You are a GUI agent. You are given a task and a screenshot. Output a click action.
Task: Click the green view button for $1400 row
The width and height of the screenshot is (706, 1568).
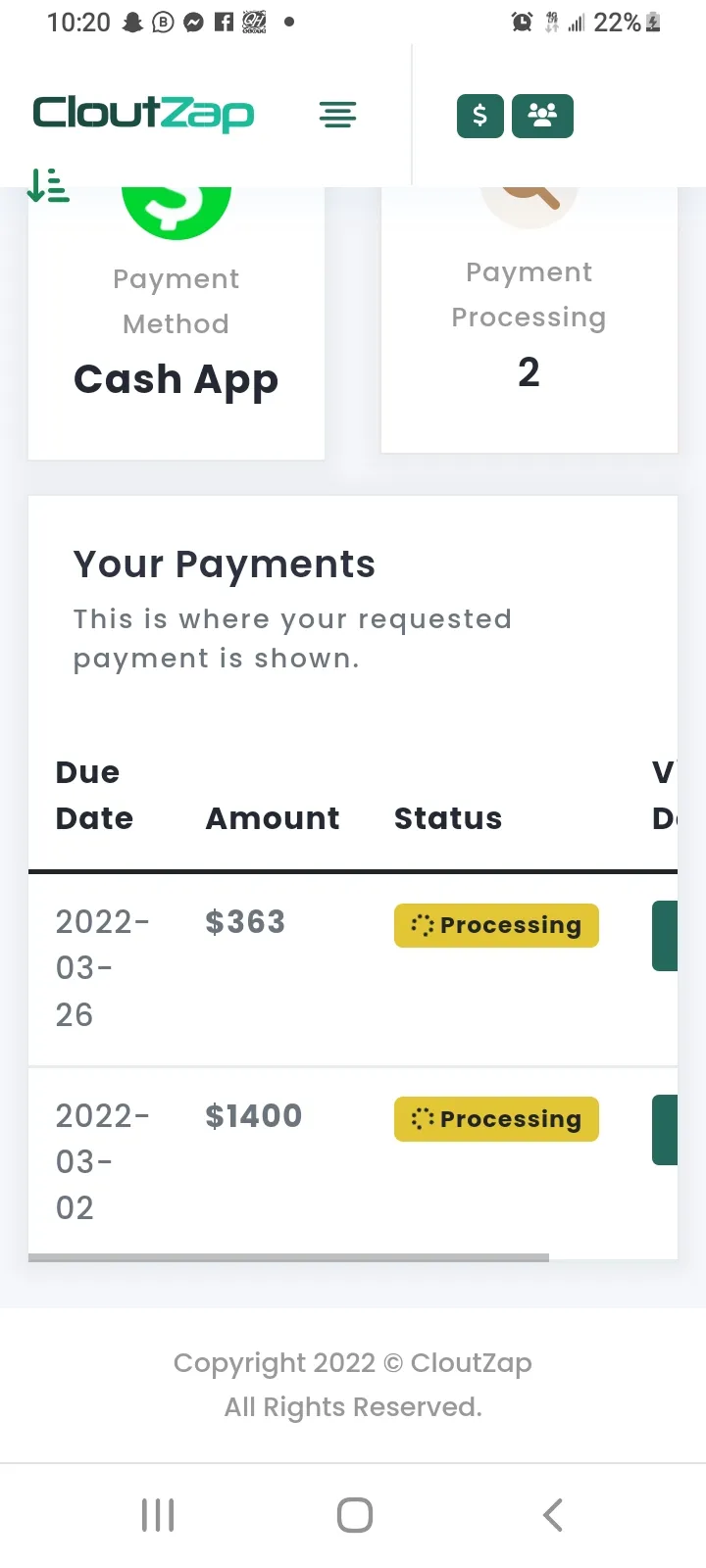[665, 1130]
